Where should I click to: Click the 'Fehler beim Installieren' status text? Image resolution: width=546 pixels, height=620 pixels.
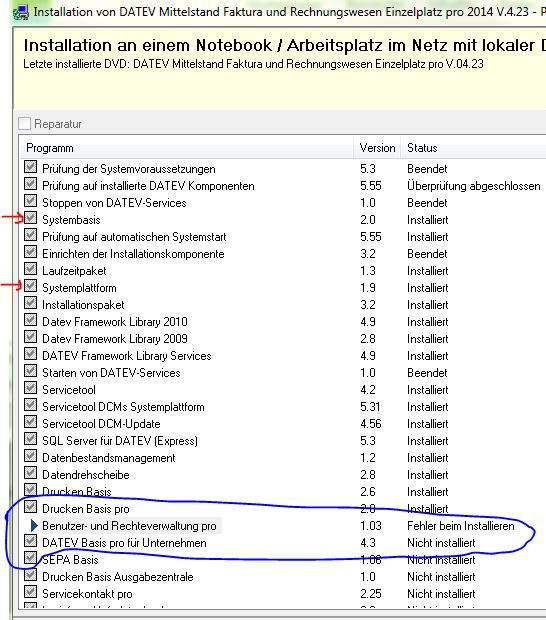click(x=461, y=526)
